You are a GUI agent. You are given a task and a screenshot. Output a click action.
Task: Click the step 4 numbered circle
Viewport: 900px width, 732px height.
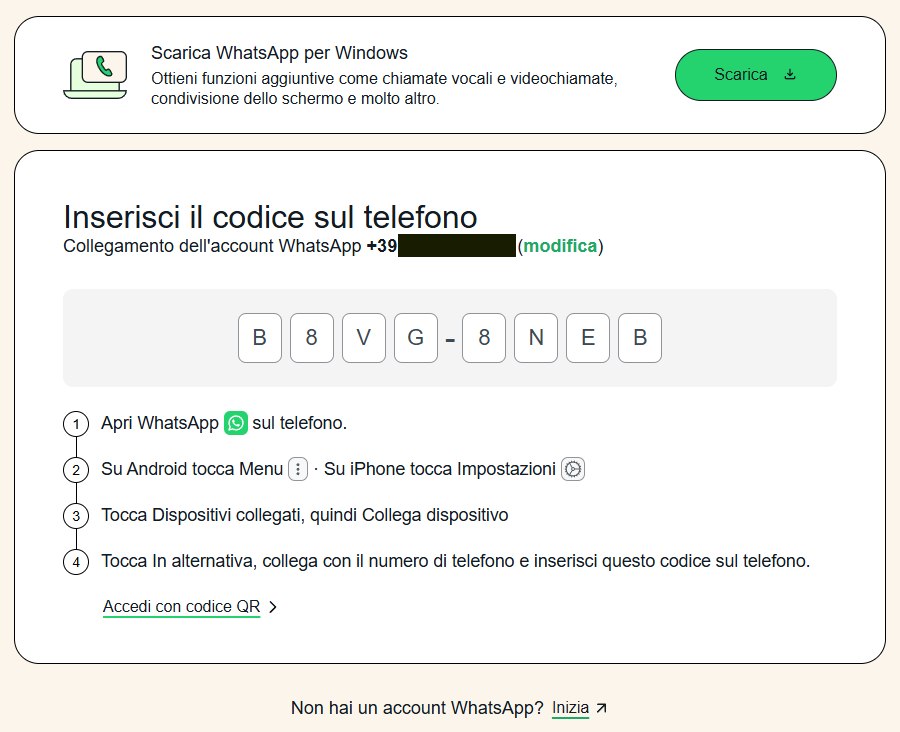tap(76, 562)
